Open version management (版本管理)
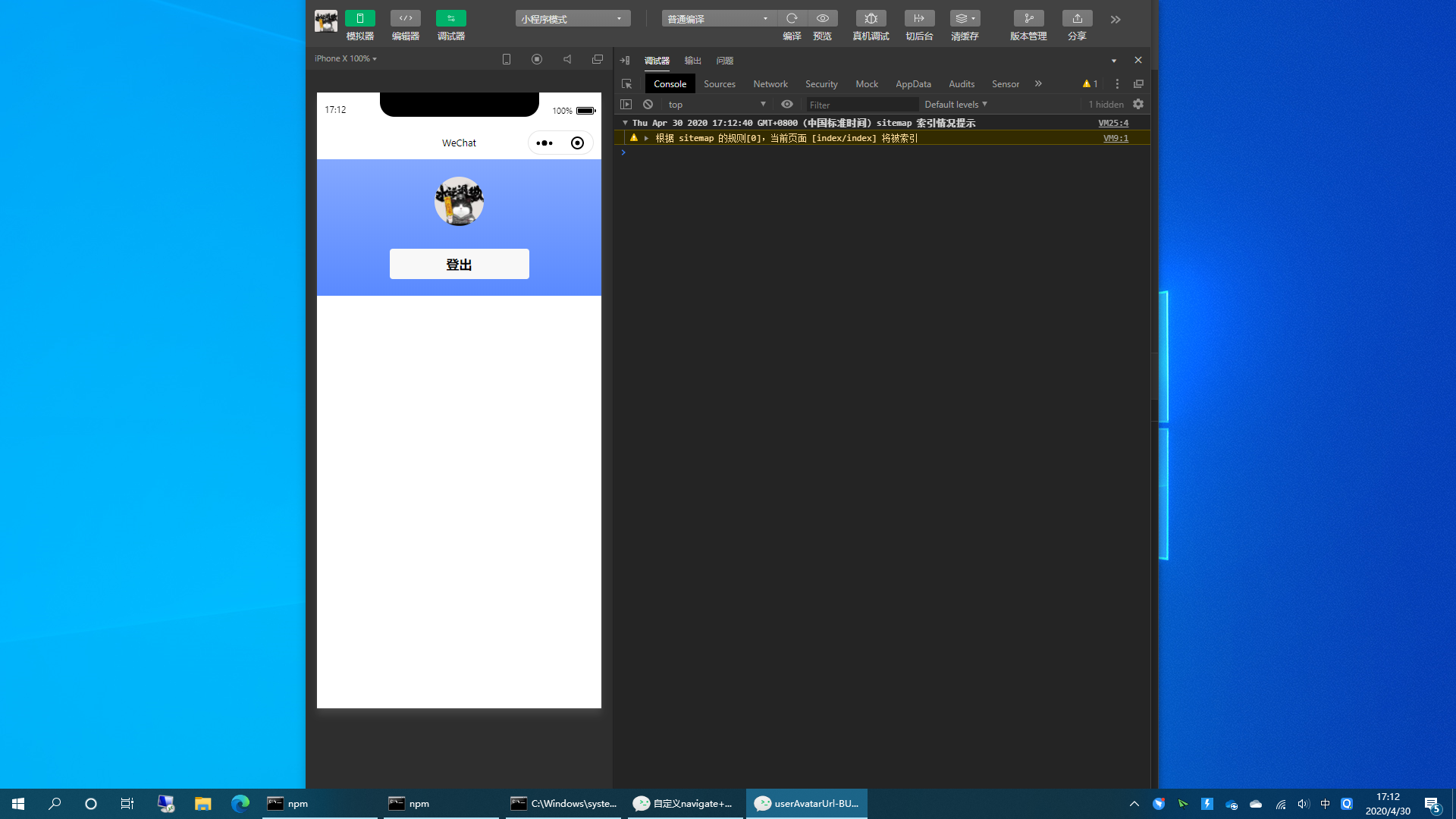The width and height of the screenshot is (1456, 819). (1028, 18)
